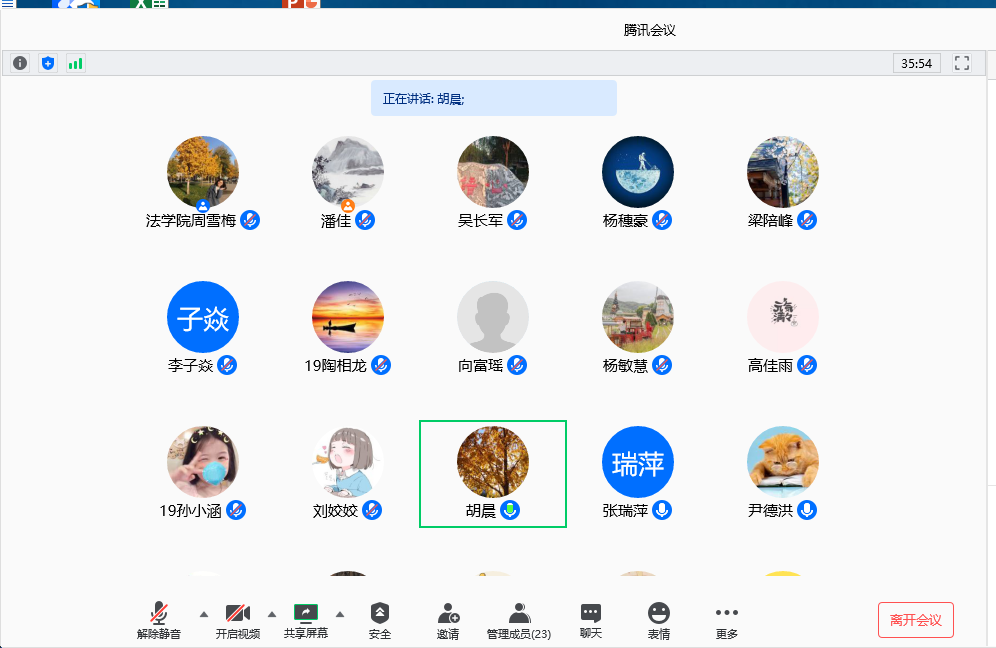Click muted mic icon next to 19陶相龙
996x648 pixels.
click(x=380, y=365)
